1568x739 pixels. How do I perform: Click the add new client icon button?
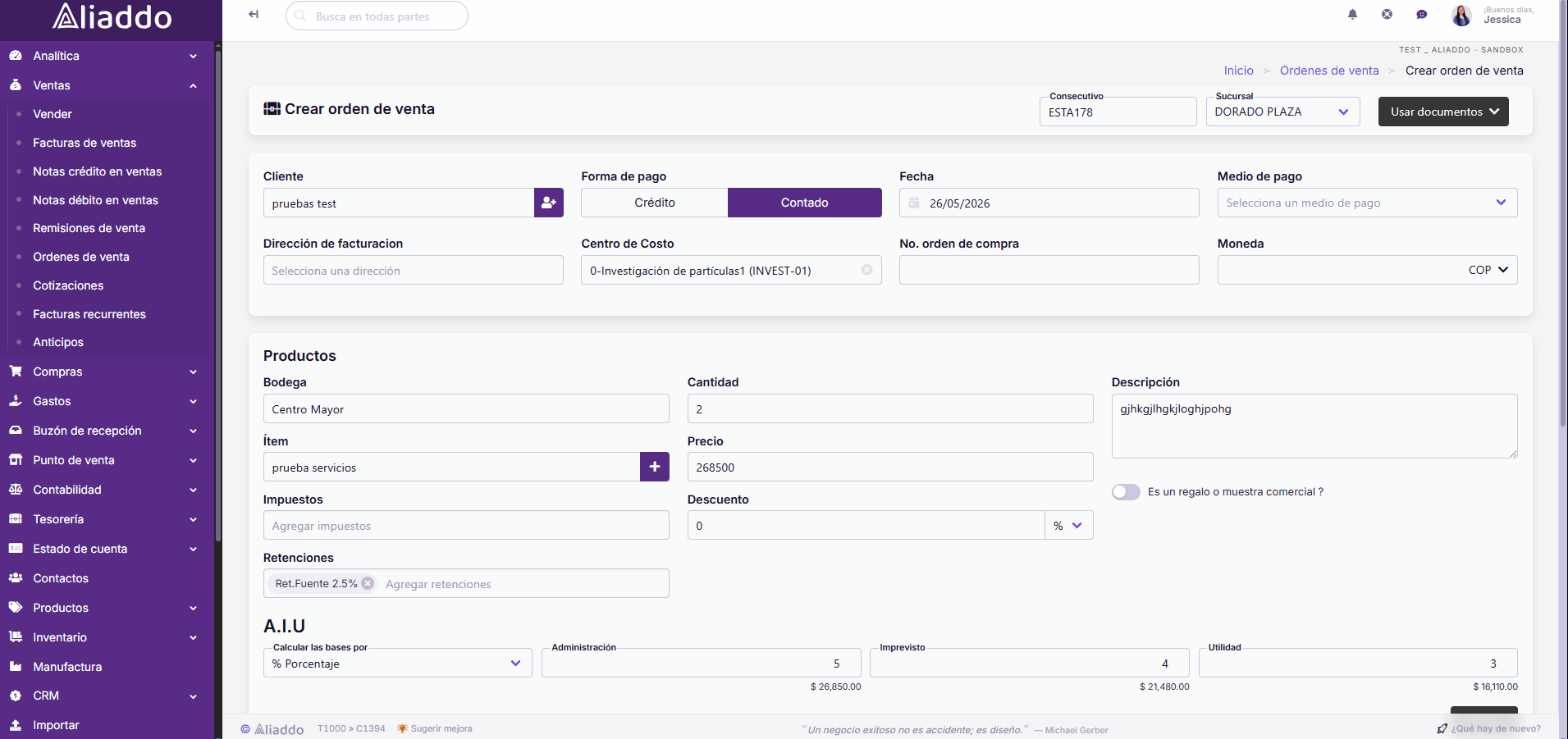point(549,203)
